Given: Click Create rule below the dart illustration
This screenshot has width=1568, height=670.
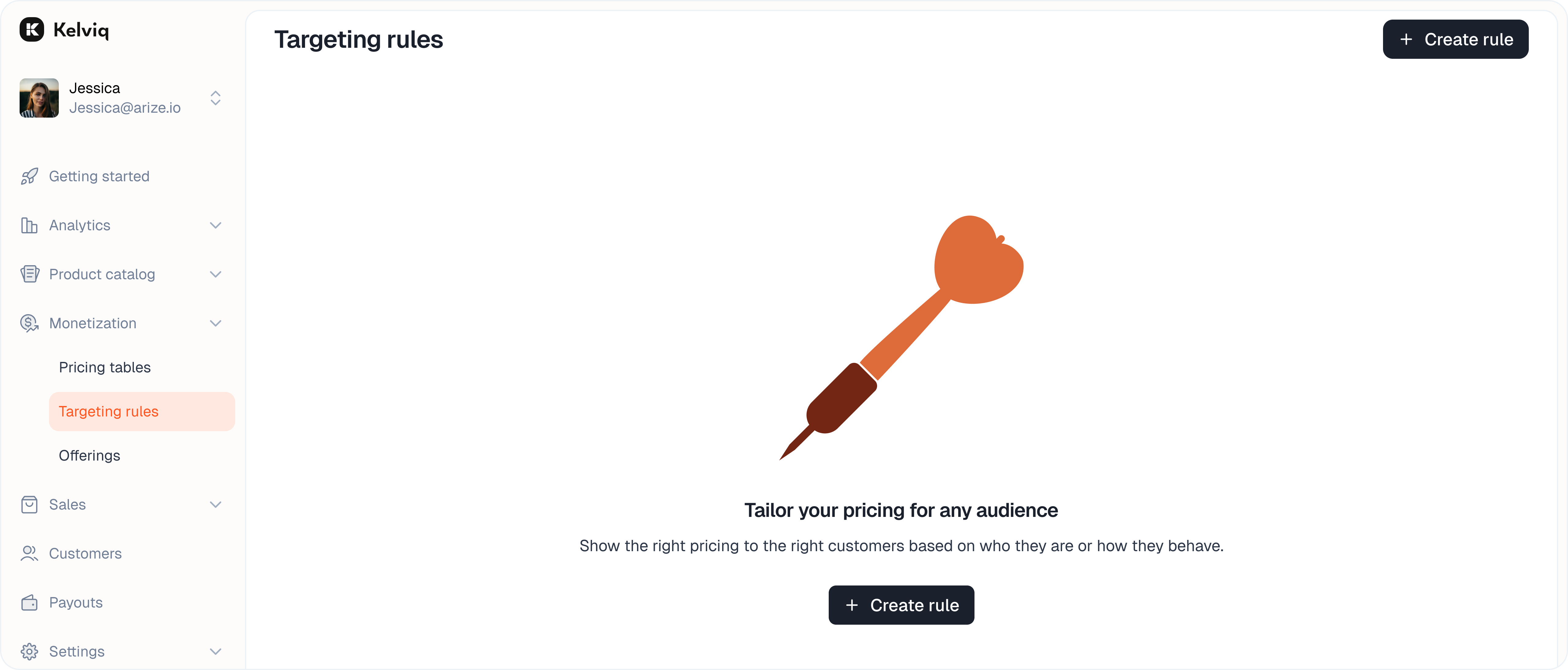Looking at the screenshot, I should click(901, 605).
